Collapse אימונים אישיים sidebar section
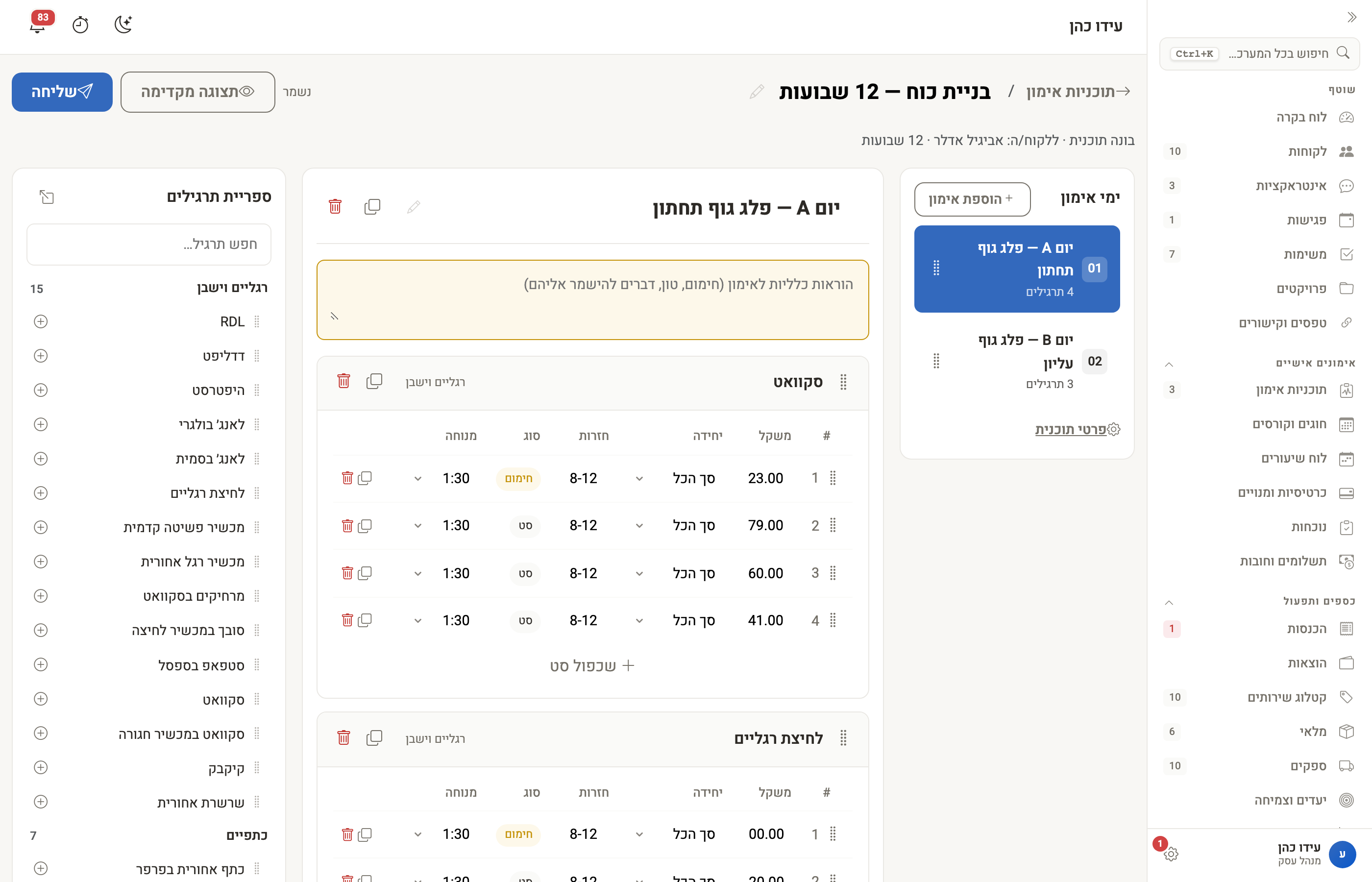The height and width of the screenshot is (882, 1372). coord(1169,364)
